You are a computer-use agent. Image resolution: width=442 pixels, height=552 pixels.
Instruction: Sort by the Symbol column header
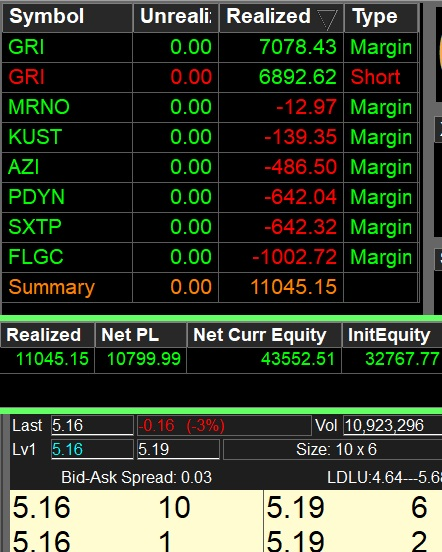click(67, 17)
